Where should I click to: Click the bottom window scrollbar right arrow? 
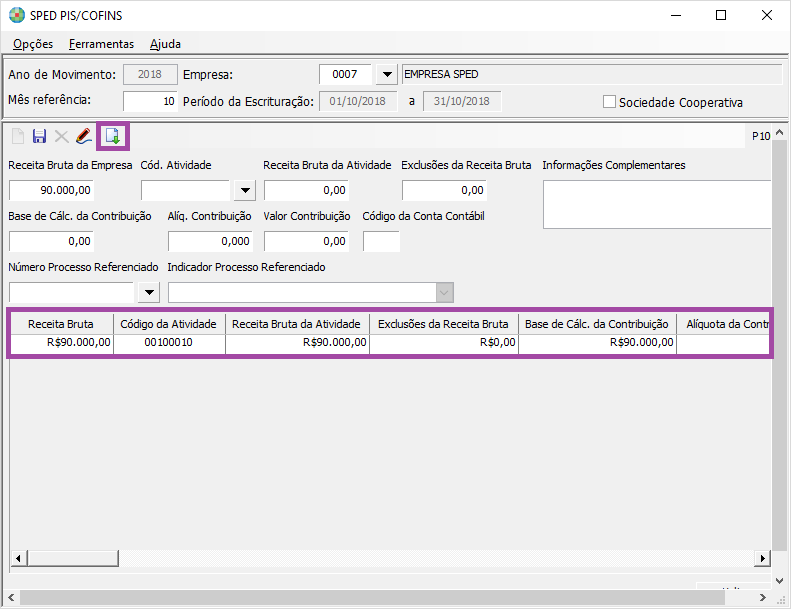coord(763,597)
